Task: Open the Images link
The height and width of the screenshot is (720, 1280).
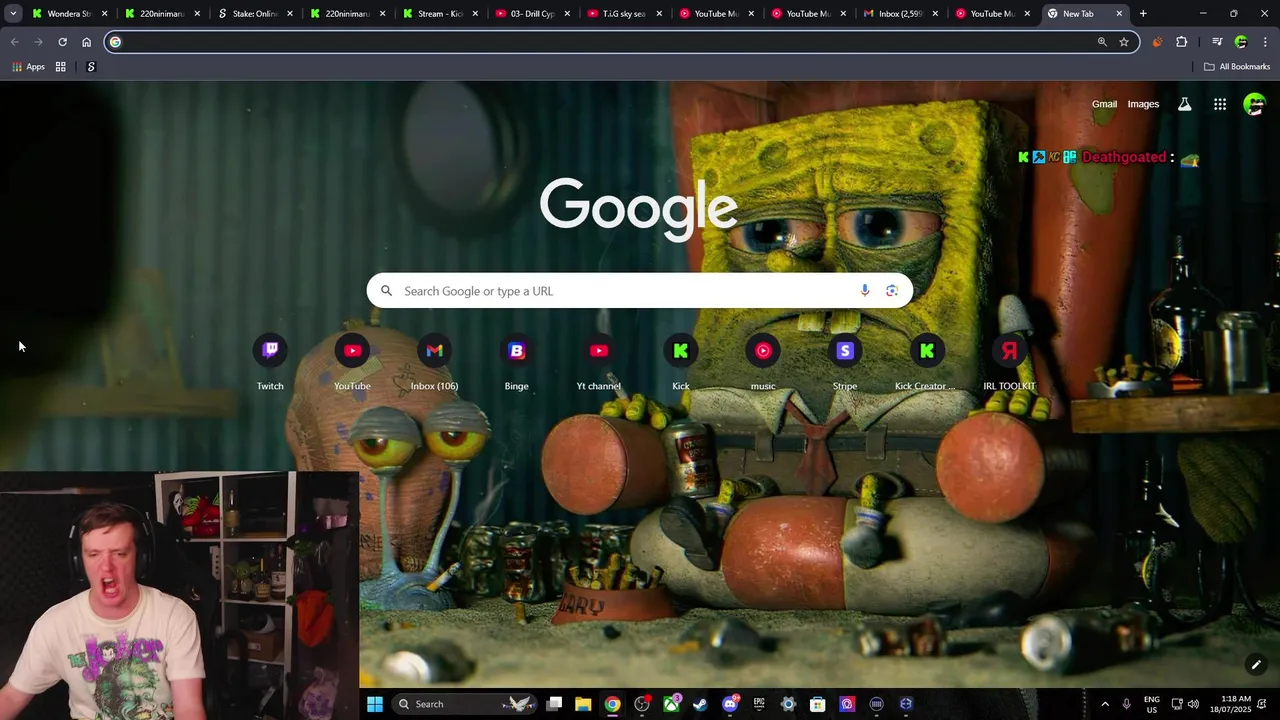Action: pos(1143,104)
